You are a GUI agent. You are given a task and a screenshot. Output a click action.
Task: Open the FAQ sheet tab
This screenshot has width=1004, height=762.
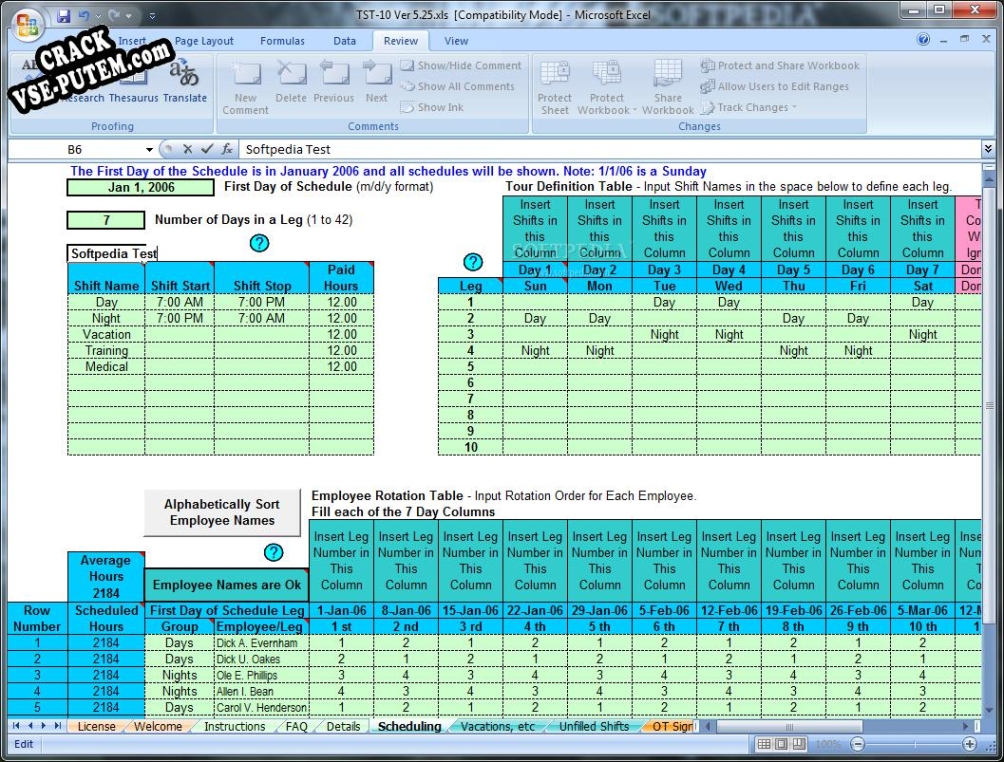point(296,727)
